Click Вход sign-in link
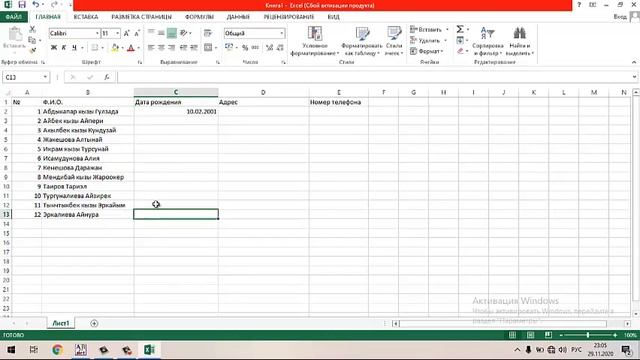The width and height of the screenshot is (640, 360). pos(620,17)
